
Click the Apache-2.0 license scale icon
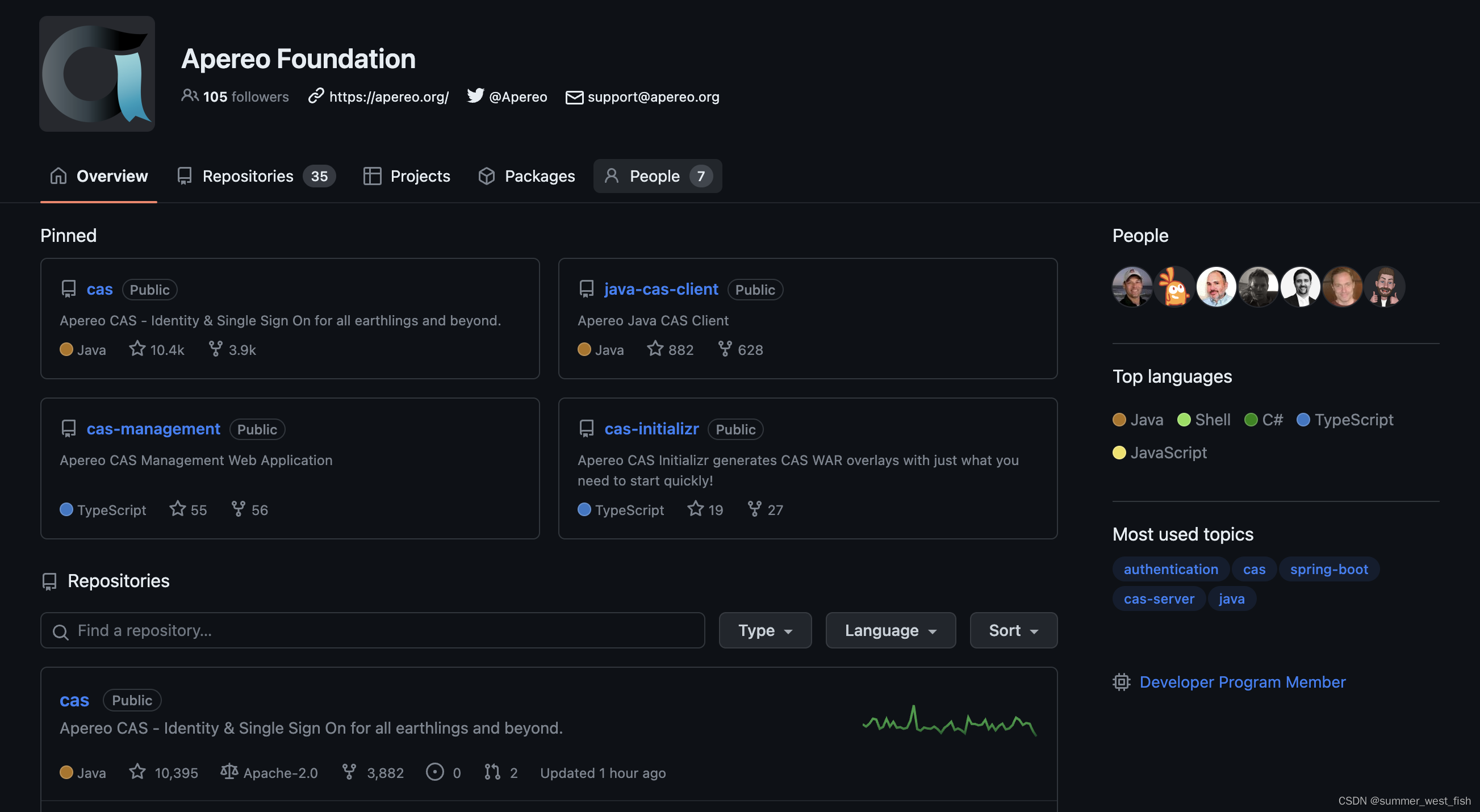coord(229,771)
